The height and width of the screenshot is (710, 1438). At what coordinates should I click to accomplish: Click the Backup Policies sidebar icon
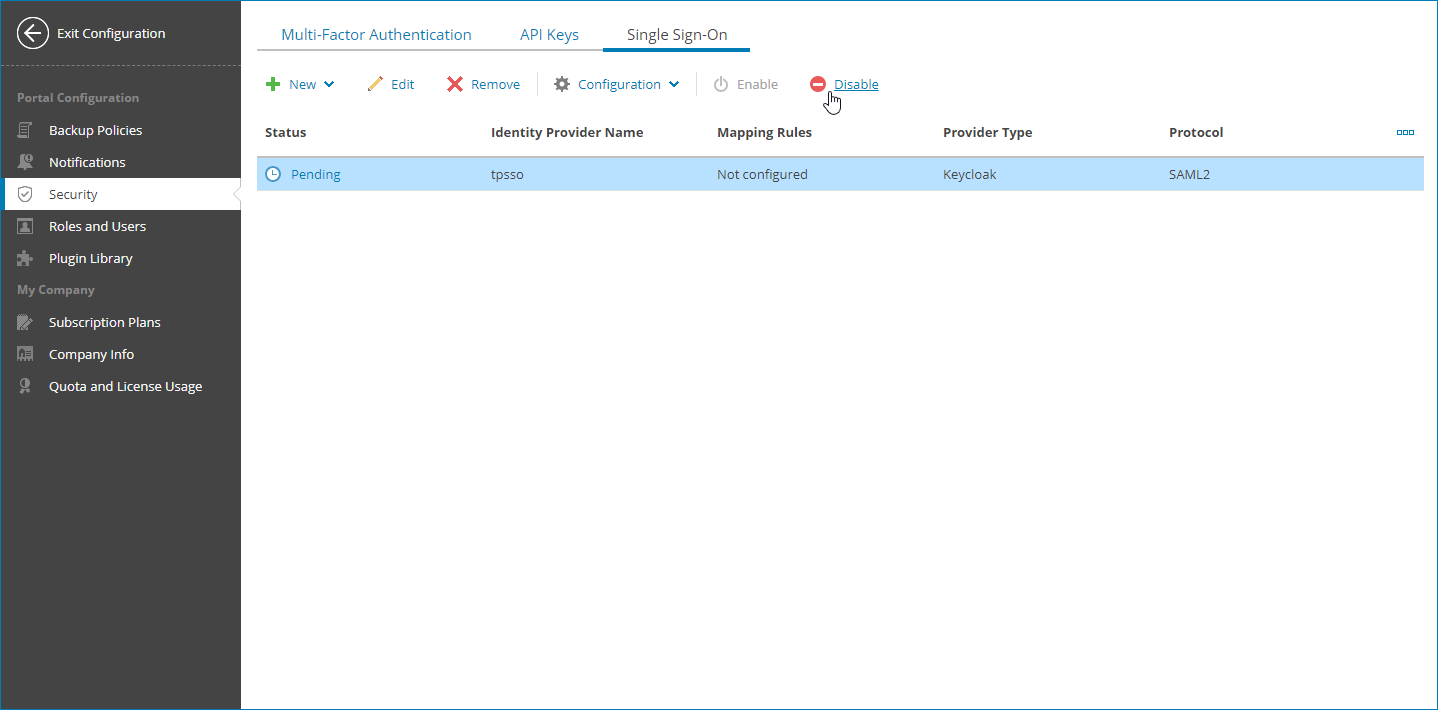(26, 130)
